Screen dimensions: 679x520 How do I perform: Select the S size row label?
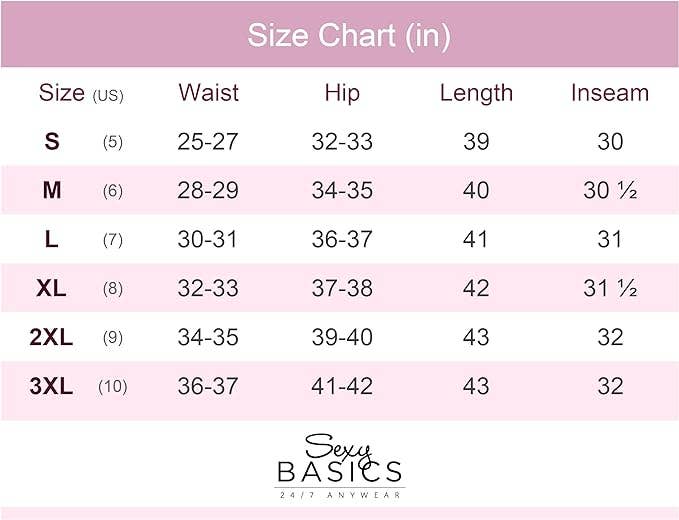[x=52, y=142]
